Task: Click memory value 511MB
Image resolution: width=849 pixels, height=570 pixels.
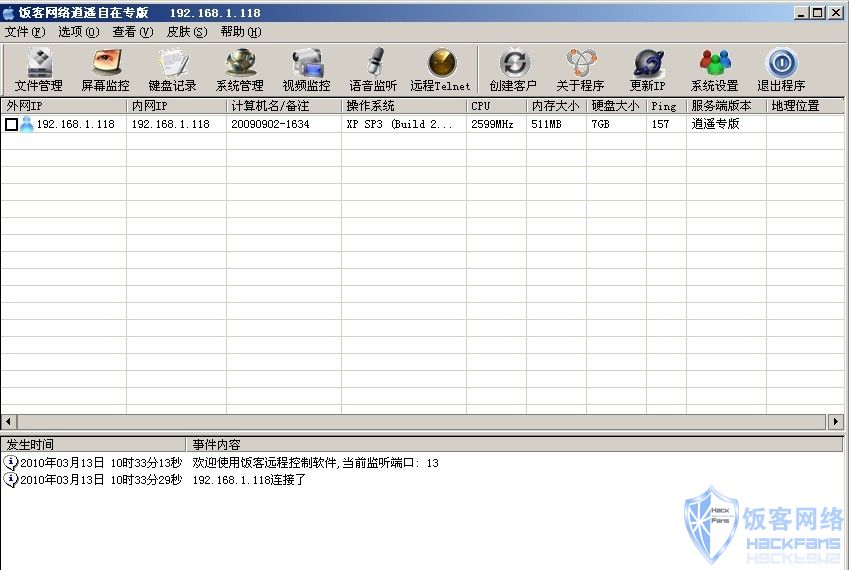Action: pos(546,124)
